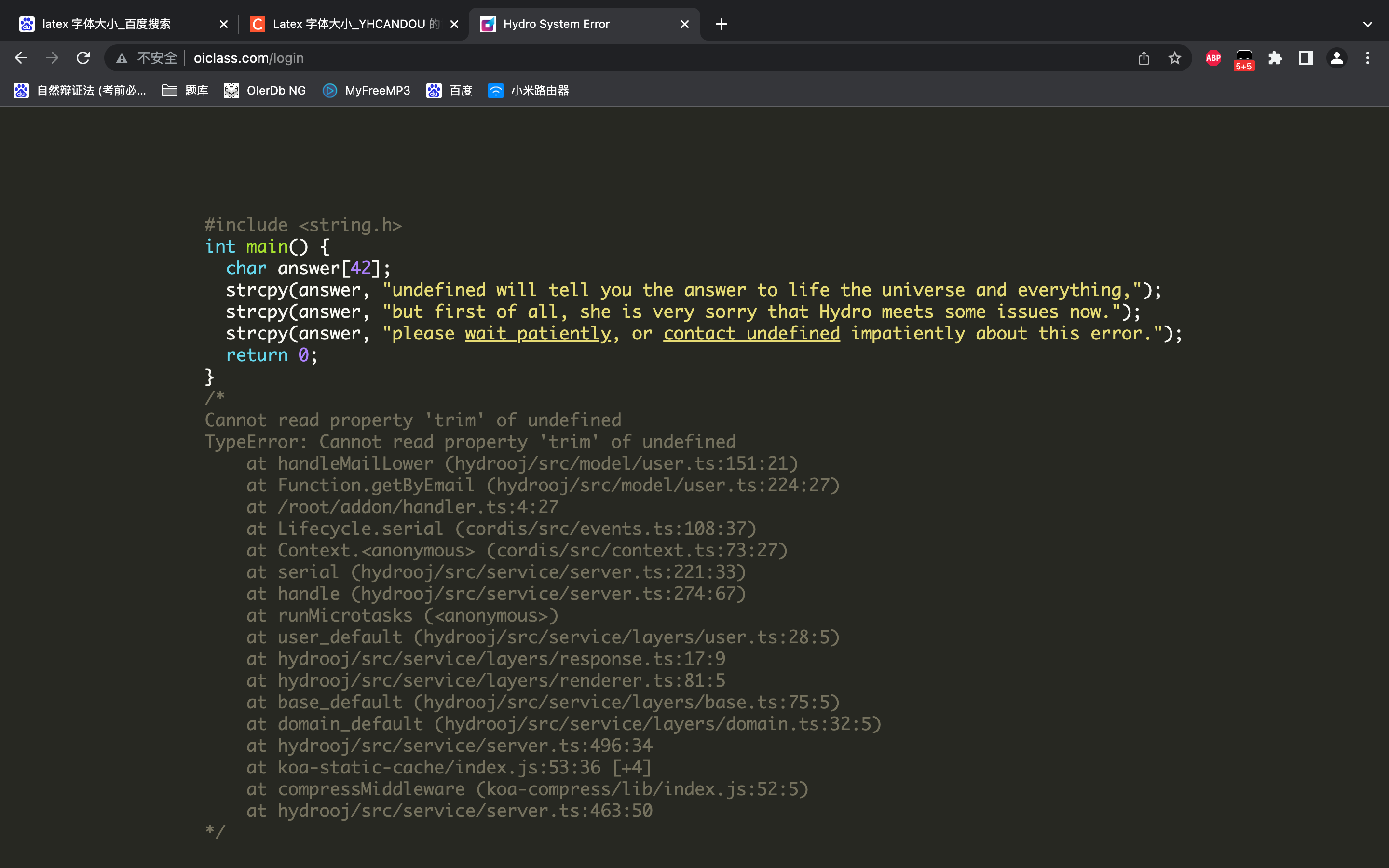Click the 不安全 security warning indicator
This screenshot has height=868, width=1389.
(x=151, y=57)
